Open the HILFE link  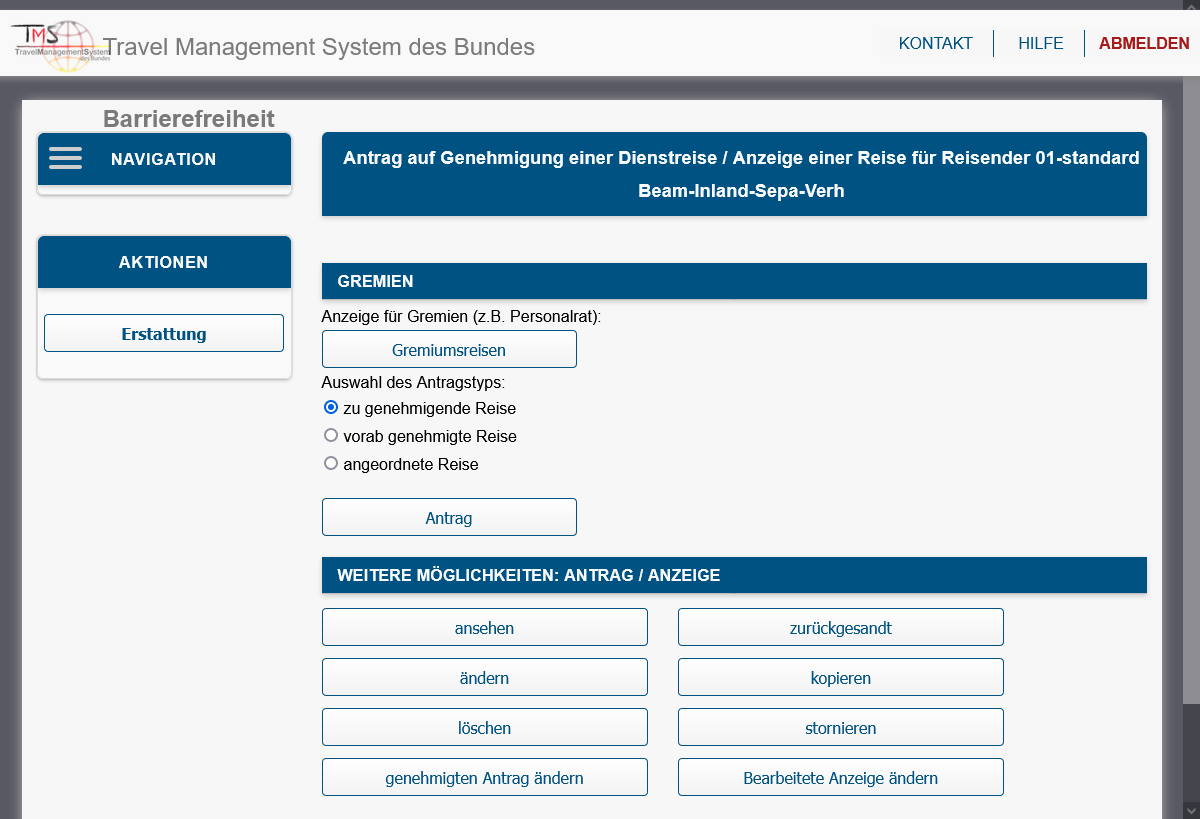[x=1040, y=43]
